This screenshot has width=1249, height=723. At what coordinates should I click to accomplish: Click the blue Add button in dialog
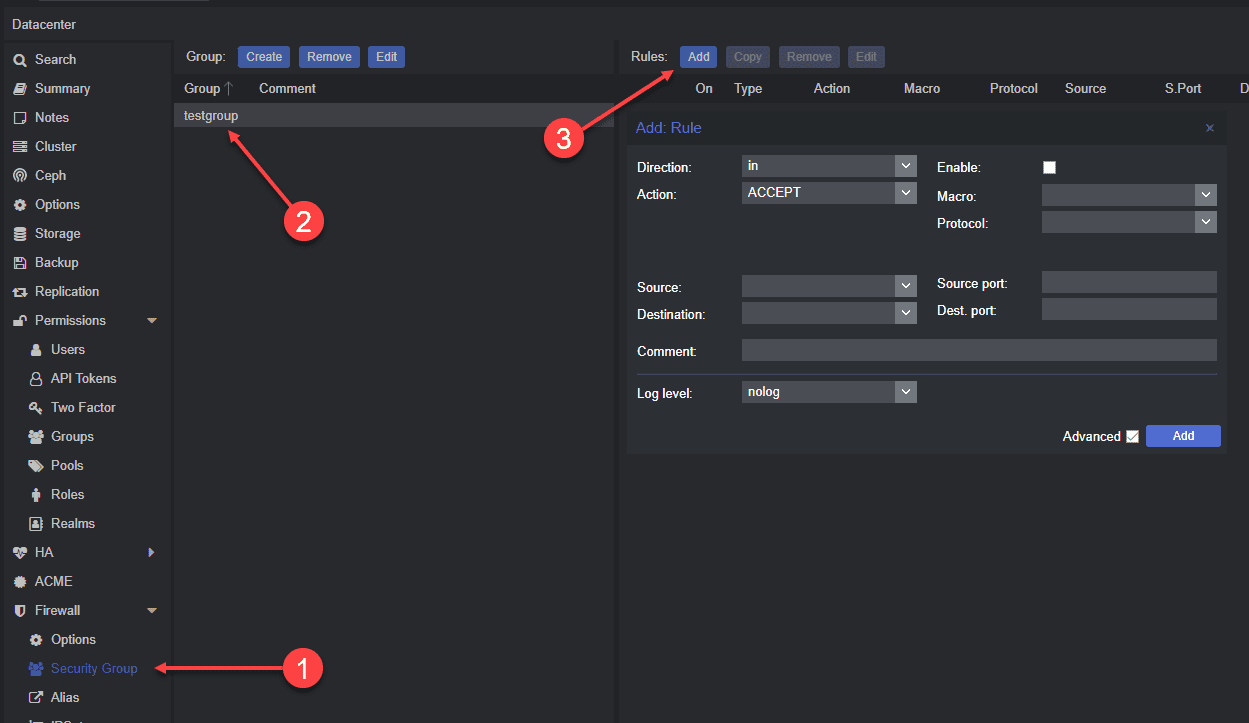(1183, 436)
